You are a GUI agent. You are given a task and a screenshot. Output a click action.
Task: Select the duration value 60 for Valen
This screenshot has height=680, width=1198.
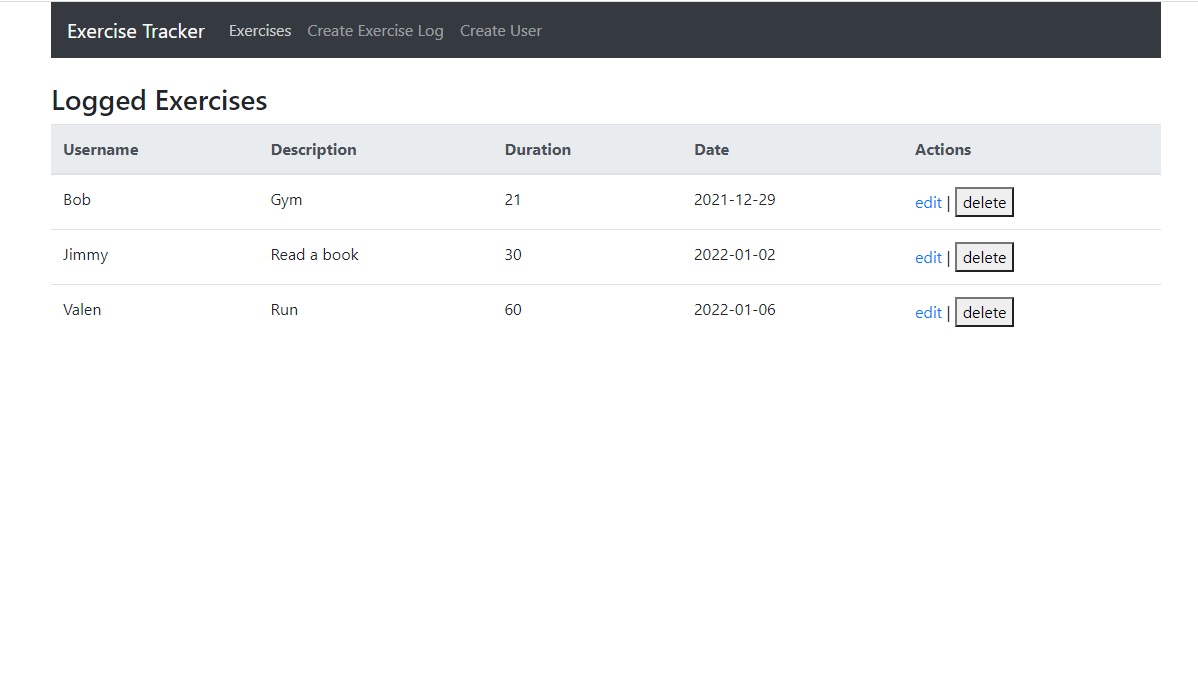point(512,309)
